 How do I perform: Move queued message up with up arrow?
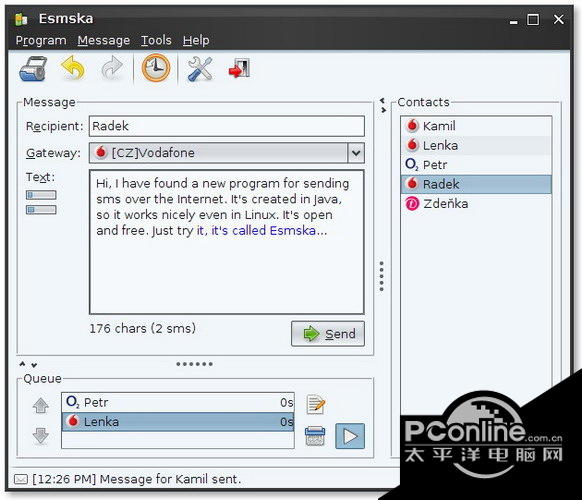click(x=40, y=405)
